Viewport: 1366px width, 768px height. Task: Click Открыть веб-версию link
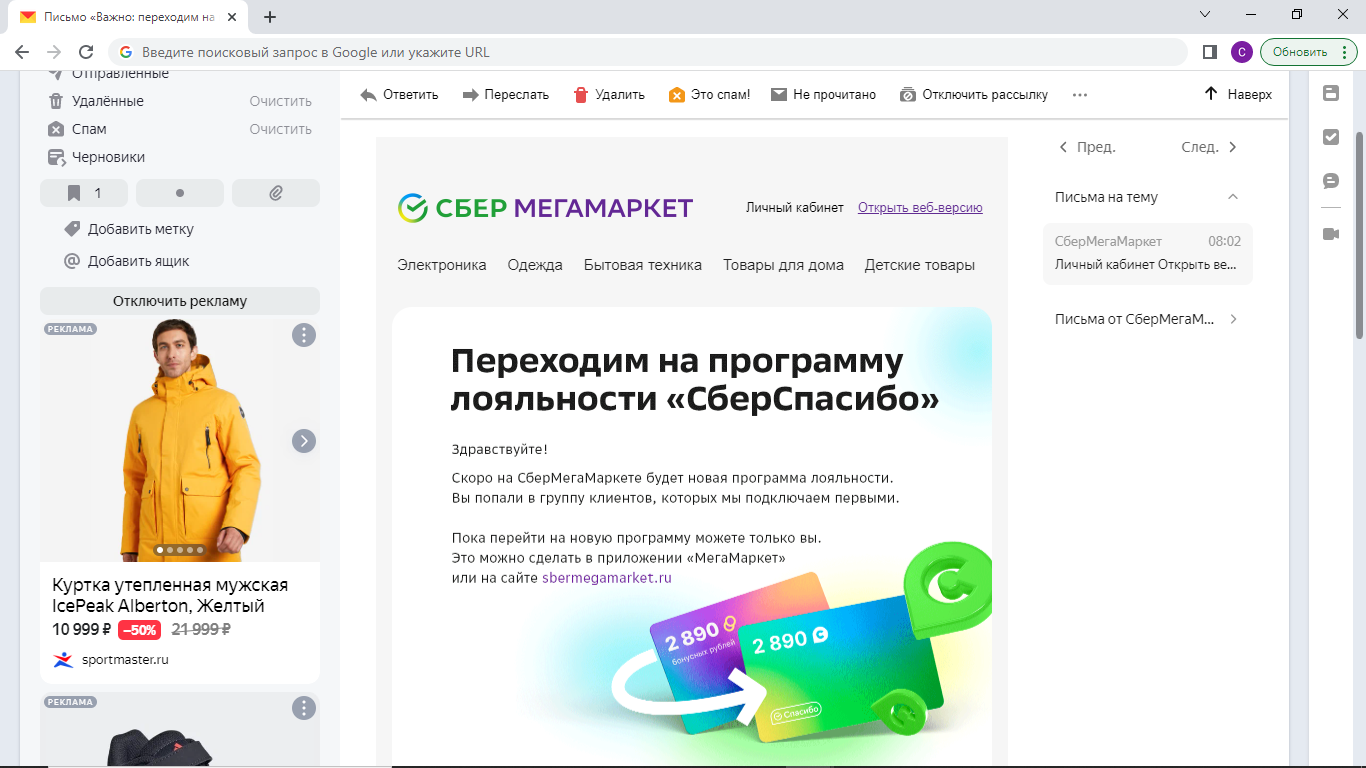920,208
